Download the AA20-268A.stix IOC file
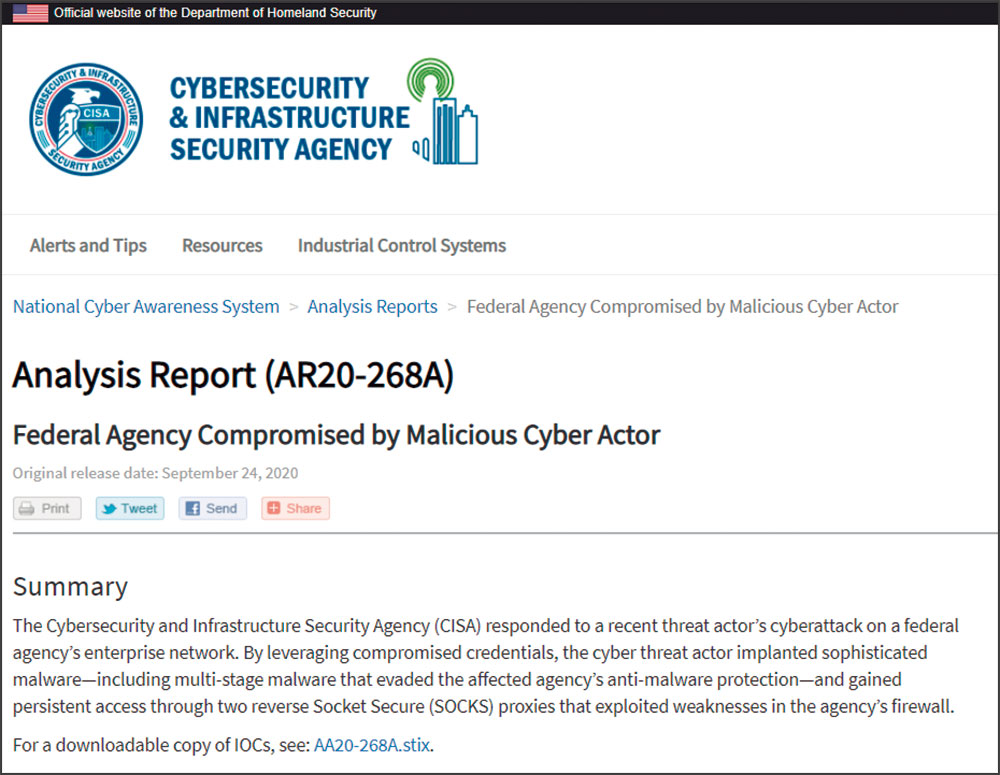 (372, 745)
